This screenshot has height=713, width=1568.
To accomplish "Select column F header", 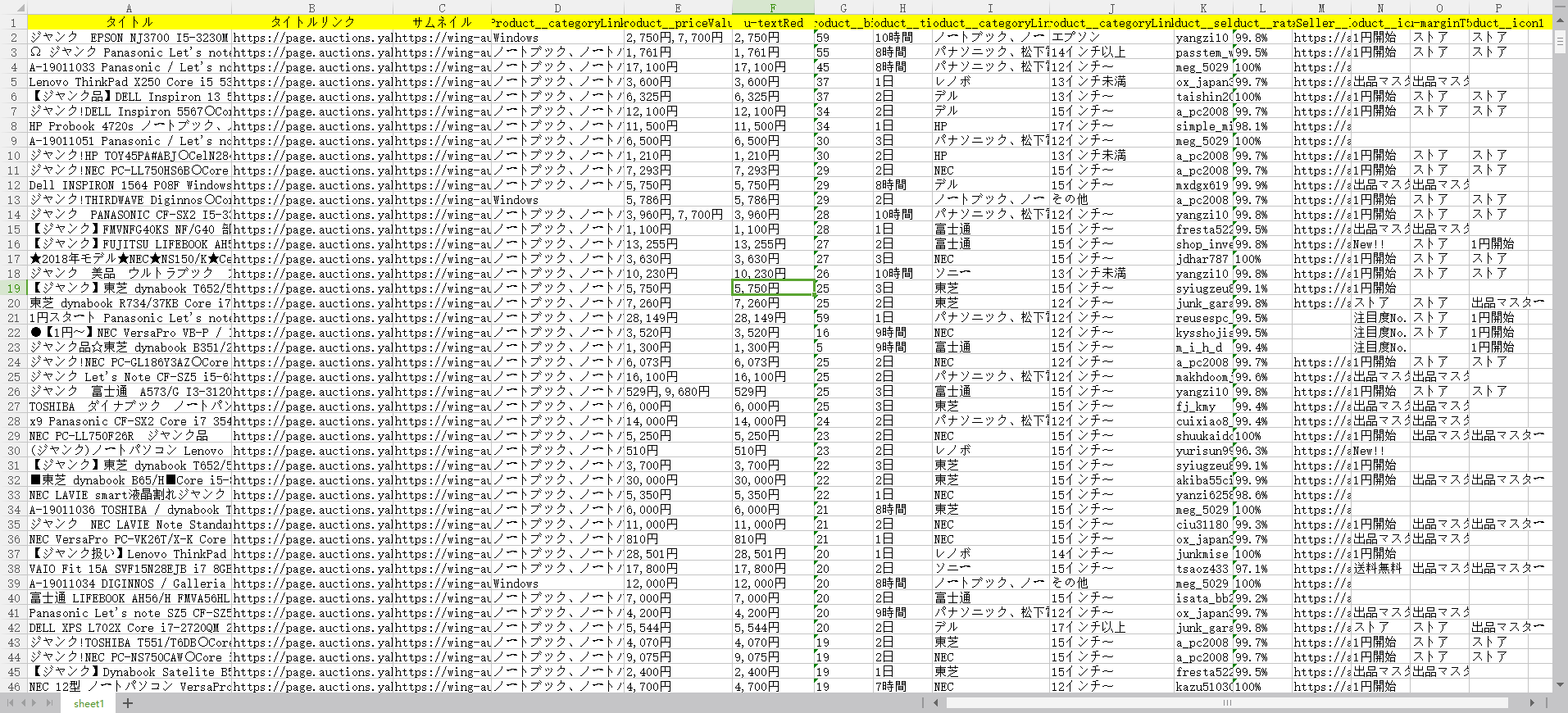I will point(773,8).
